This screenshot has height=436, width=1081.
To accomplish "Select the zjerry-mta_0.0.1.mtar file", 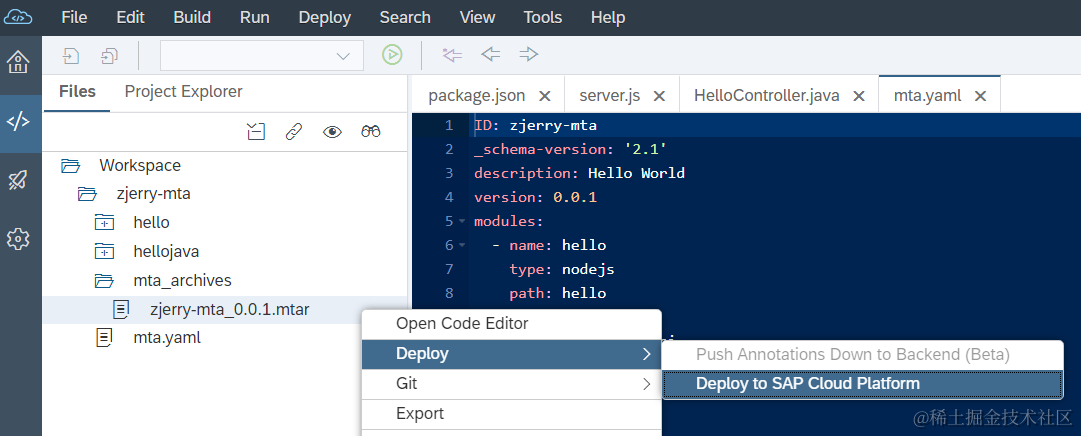I will [x=230, y=310].
